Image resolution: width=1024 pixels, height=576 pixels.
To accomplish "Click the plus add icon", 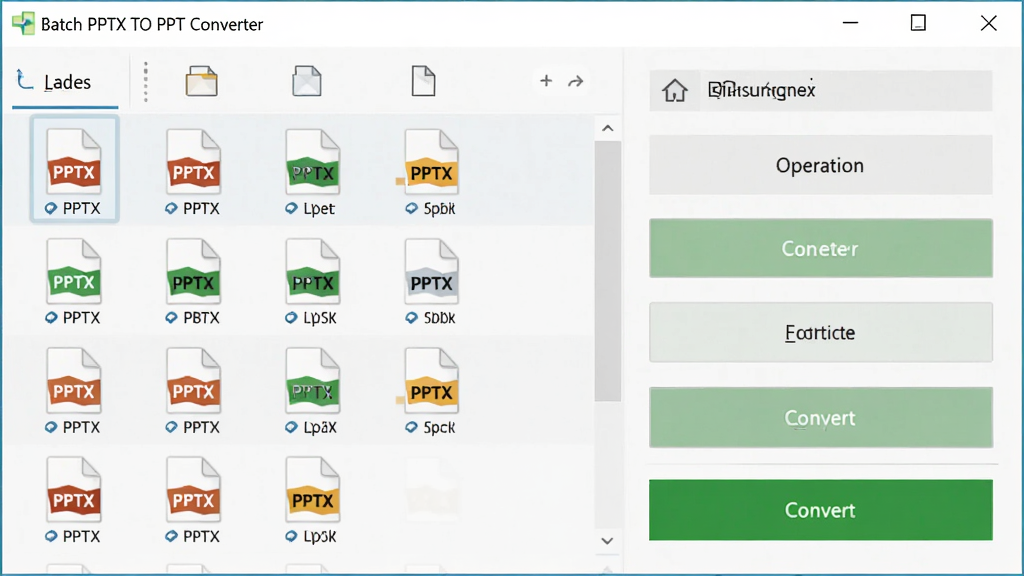I will click(546, 81).
